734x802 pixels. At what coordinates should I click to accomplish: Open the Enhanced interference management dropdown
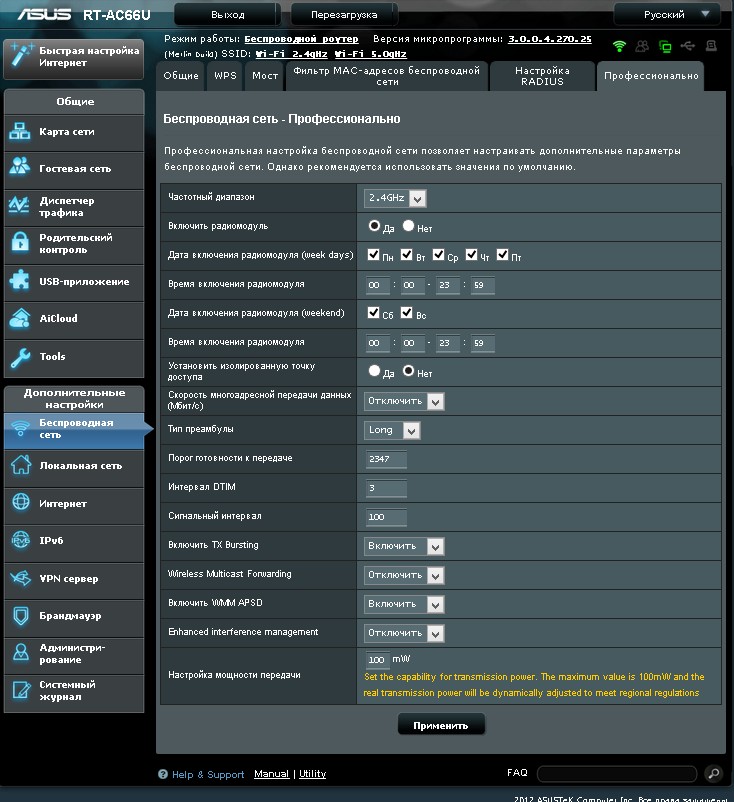tap(404, 633)
